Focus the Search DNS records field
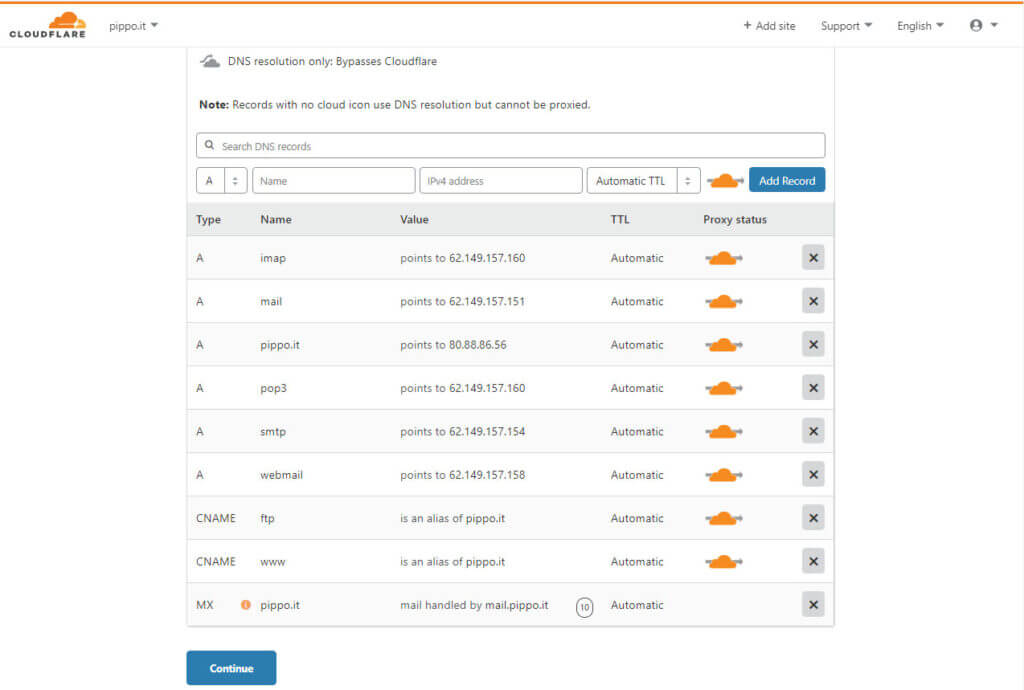This screenshot has height=690, width=1024. [511, 146]
